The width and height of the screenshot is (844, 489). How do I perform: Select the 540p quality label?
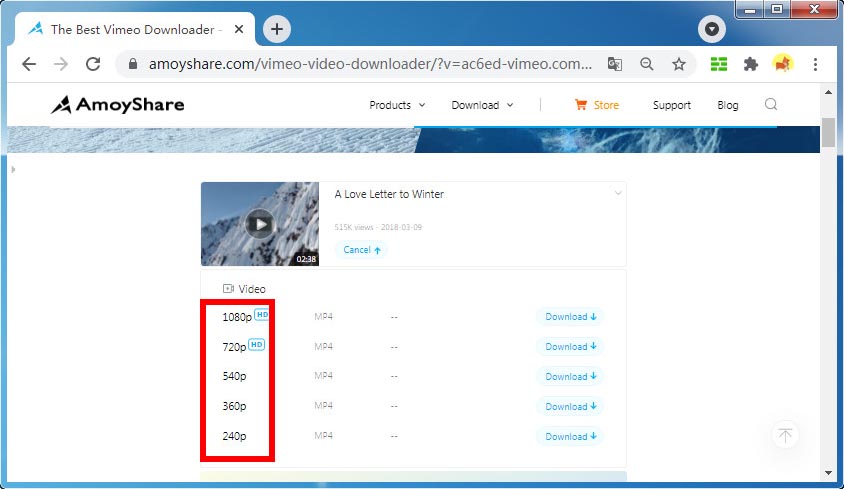pyautogui.click(x=234, y=376)
